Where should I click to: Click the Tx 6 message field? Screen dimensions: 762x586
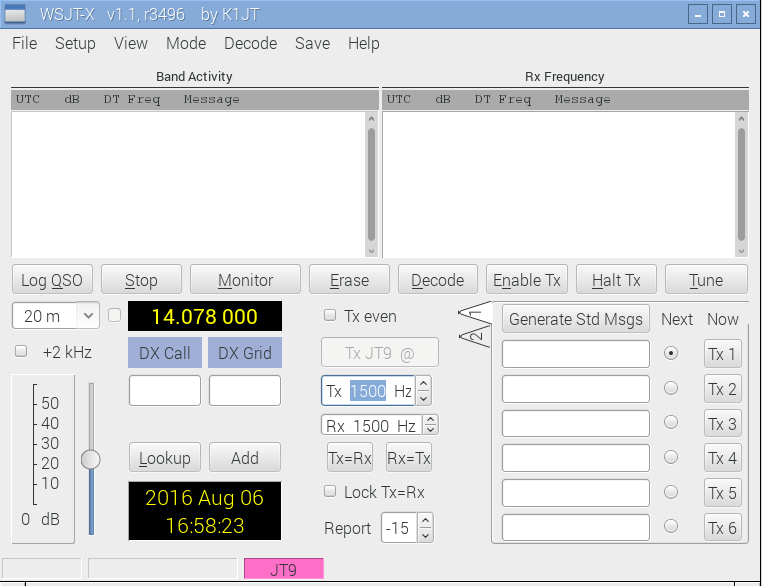click(x=576, y=528)
